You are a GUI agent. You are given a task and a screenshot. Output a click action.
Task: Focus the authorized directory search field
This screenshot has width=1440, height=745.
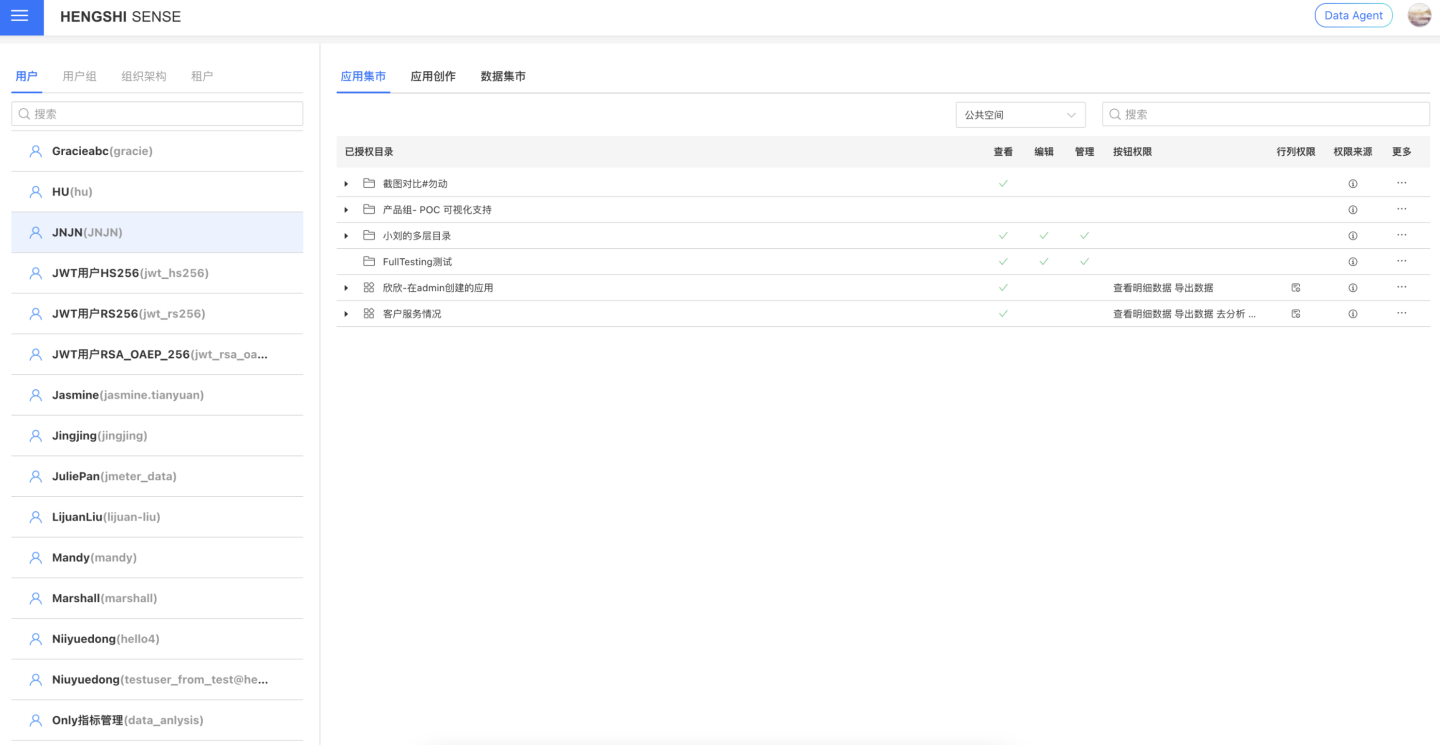1266,114
